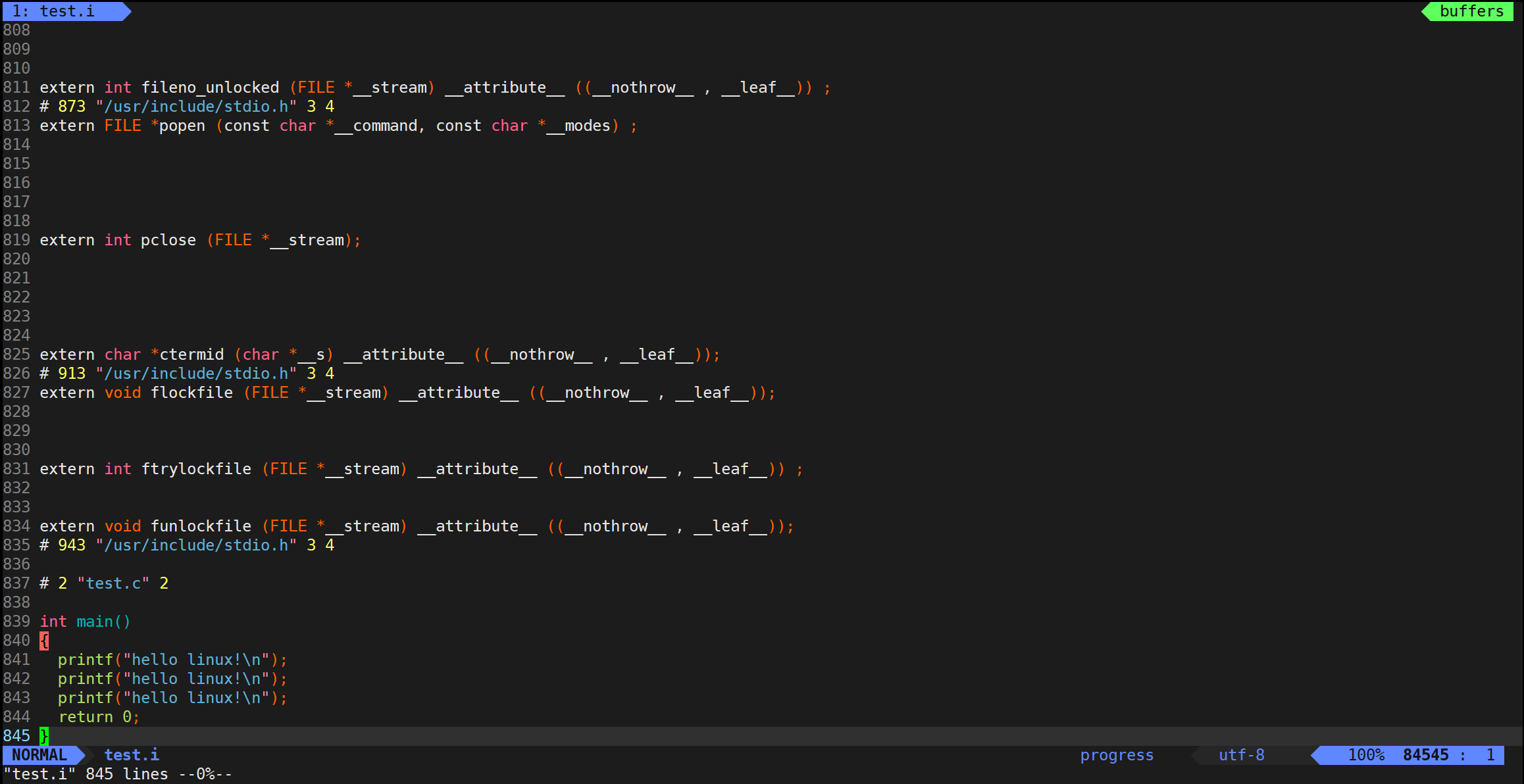1524x784 pixels.
Task: Click the highlighted opening brace on line 840
Action: point(44,641)
